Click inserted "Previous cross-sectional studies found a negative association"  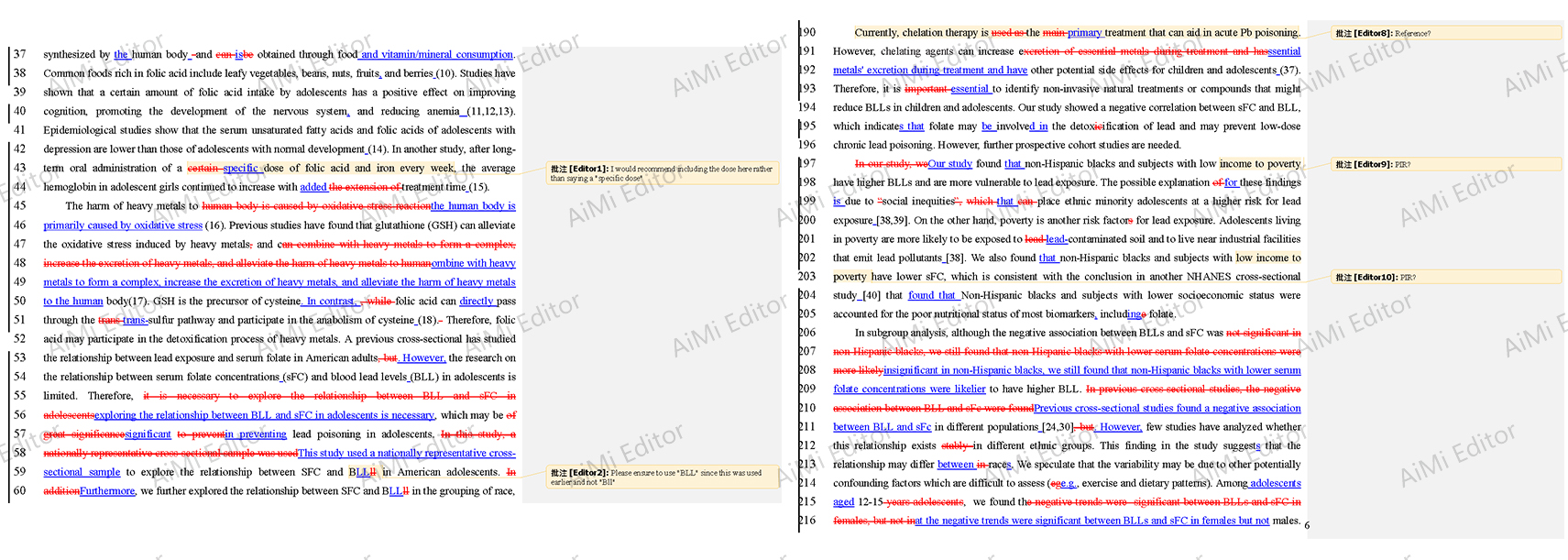pyautogui.click(x=1168, y=408)
